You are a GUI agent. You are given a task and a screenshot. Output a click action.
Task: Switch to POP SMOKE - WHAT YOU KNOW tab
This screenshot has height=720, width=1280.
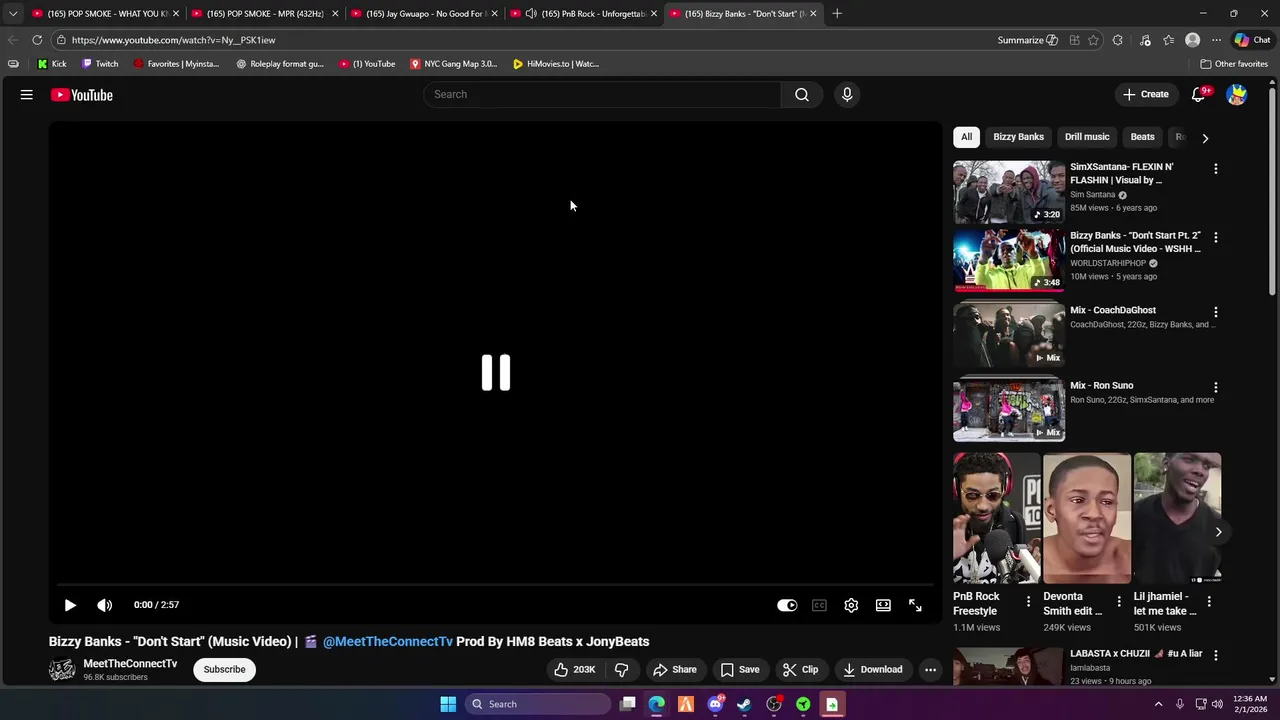point(105,14)
